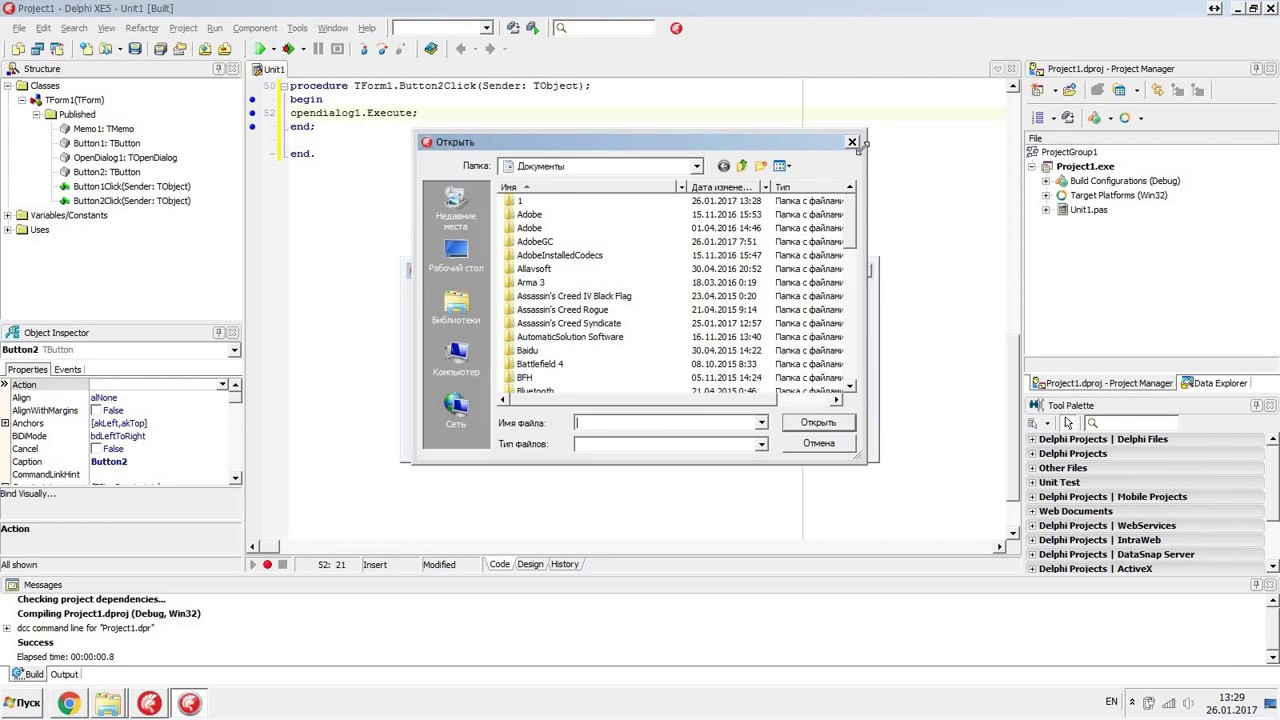The image size is (1280, 720).
Task: Open the Refactor menu
Action: [142, 28]
